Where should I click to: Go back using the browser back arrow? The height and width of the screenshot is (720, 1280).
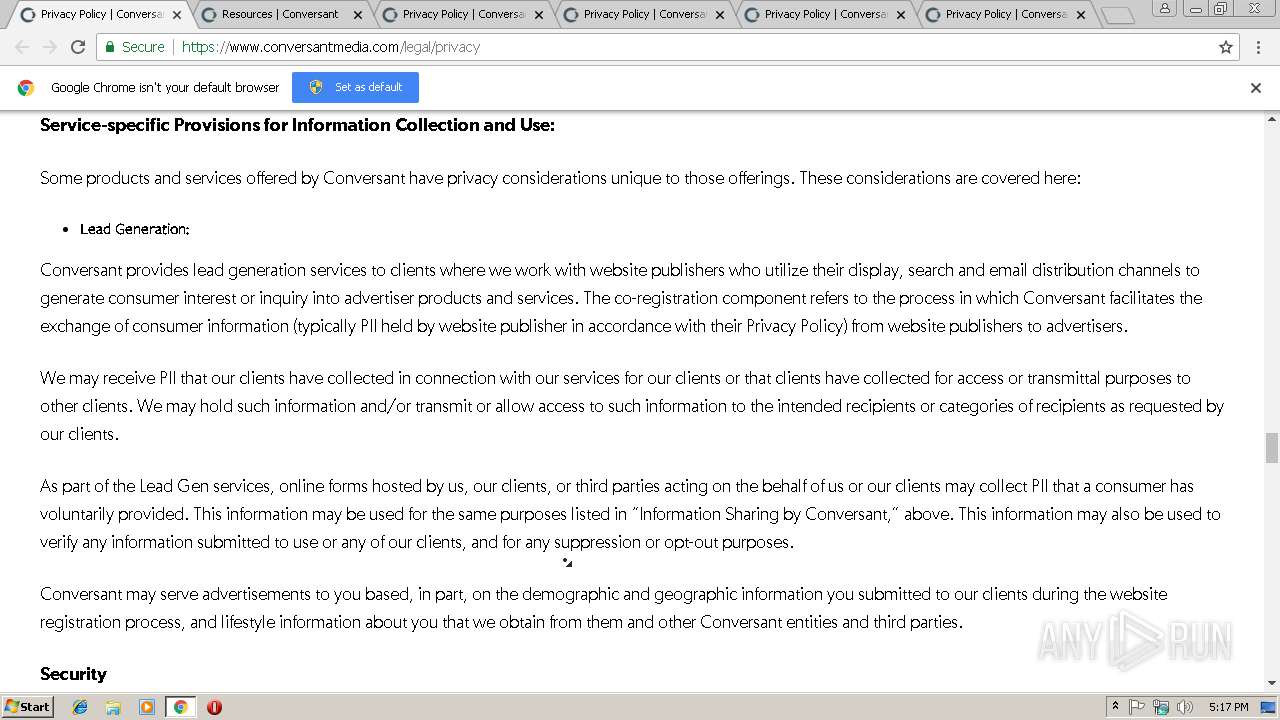(22, 47)
